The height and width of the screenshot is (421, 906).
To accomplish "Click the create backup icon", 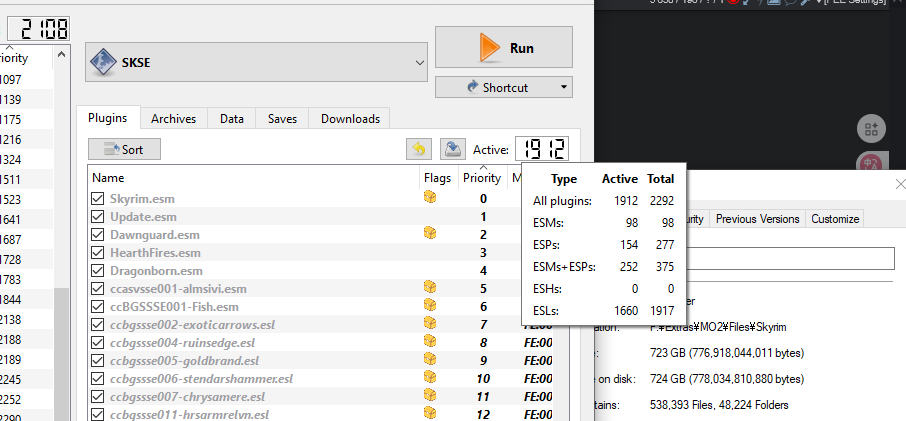I will pos(453,149).
